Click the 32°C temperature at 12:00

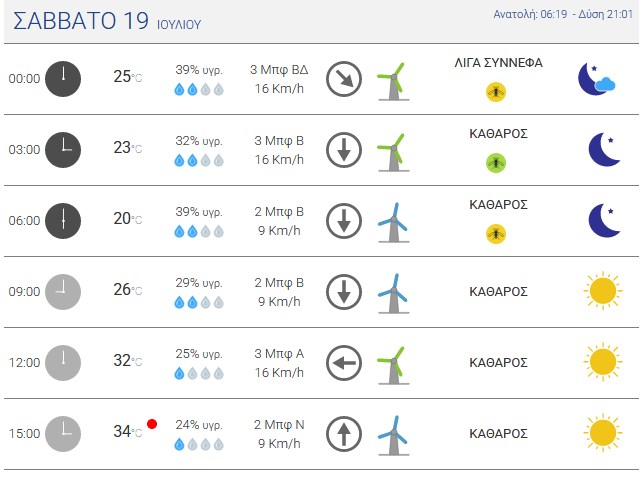[128, 360]
